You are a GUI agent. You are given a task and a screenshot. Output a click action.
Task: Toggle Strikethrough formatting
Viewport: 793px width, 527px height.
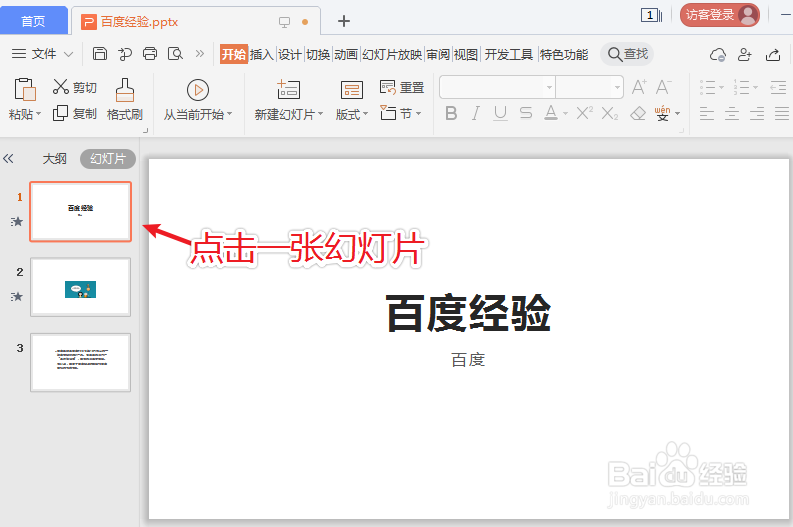coord(526,113)
